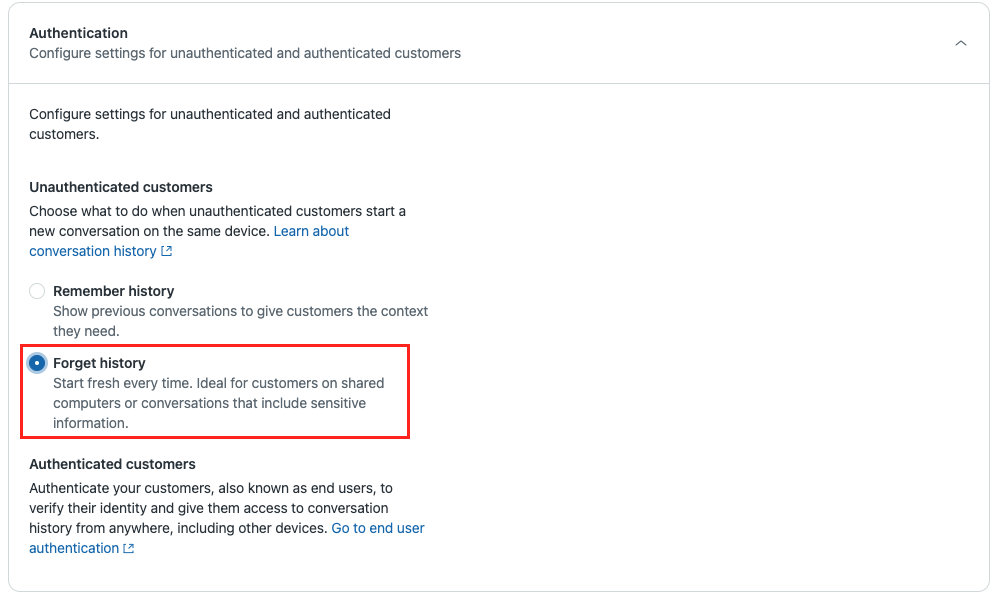Click the Authentication section title
The width and height of the screenshot is (1004, 599).
(x=79, y=33)
